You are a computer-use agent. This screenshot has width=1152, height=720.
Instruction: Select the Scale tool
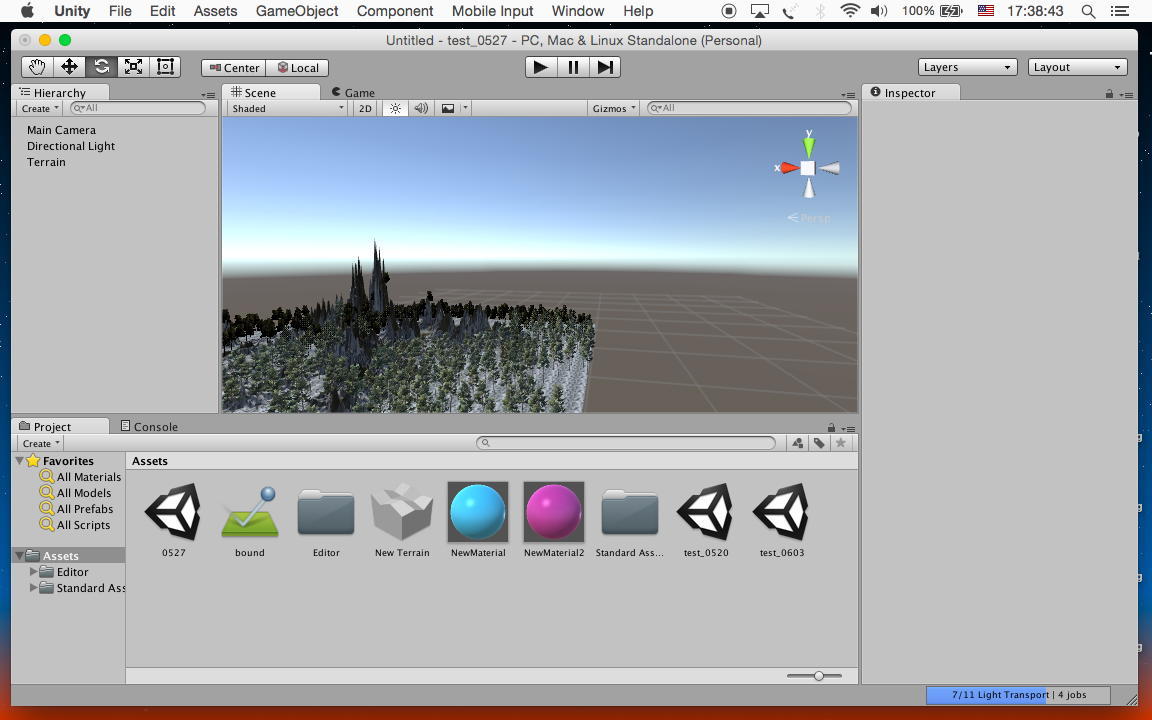[133, 67]
